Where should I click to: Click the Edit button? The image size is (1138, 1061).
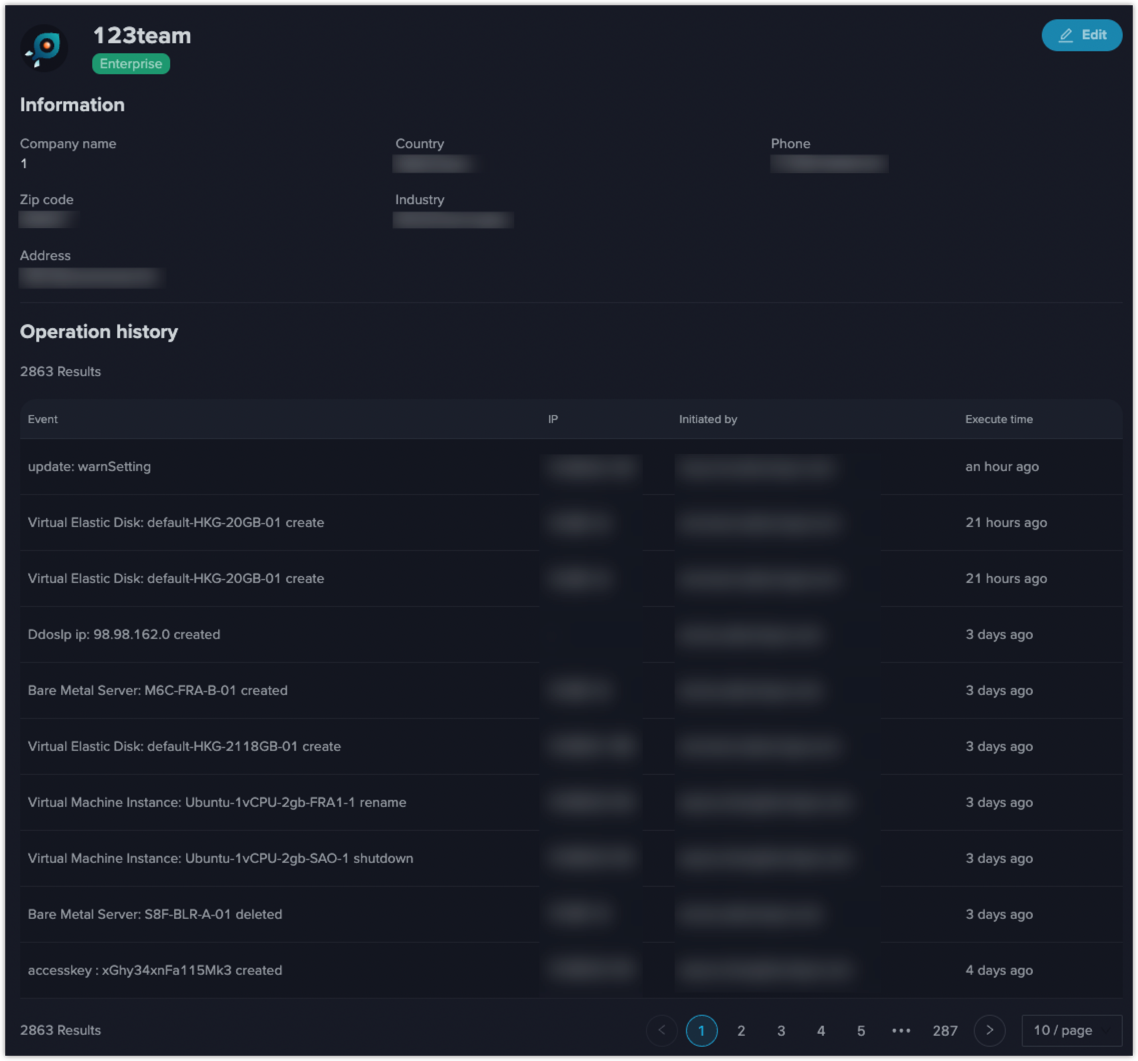[1082, 35]
